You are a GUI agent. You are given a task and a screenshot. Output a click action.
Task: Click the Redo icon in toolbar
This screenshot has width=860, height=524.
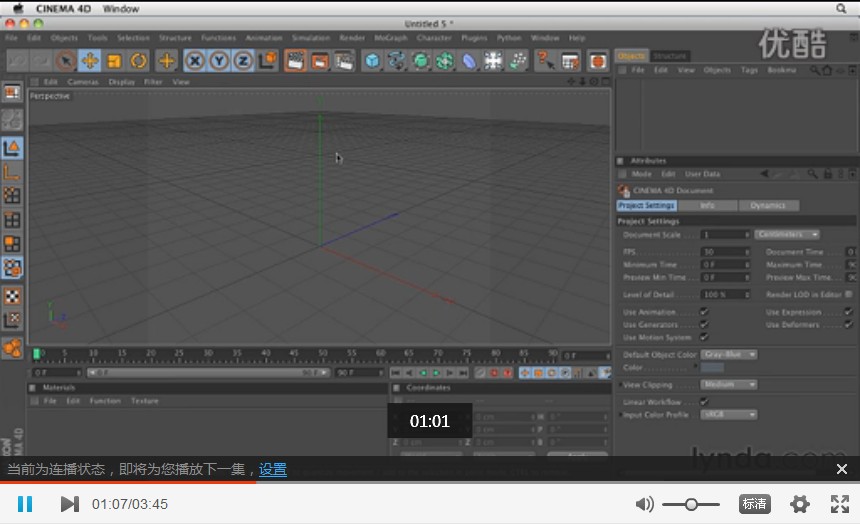41,60
